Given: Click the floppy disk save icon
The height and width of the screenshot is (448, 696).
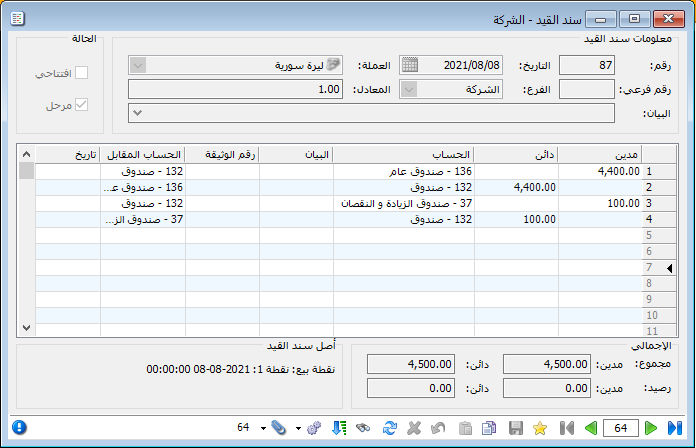Looking at the screenshot, I should [515, 428].
